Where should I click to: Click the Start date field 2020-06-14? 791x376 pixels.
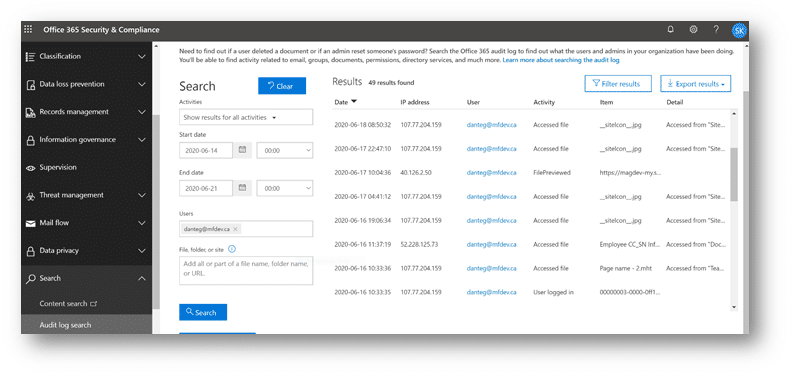pyautogui.click(x=206, y=150)
